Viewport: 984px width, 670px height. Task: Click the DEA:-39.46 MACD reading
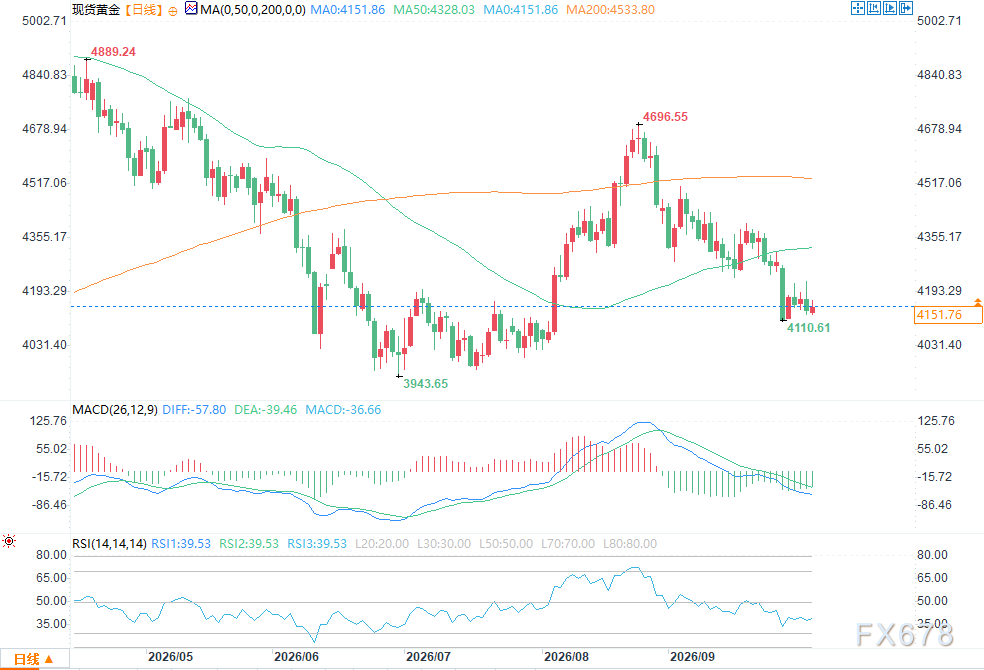(x=265, y=410)
